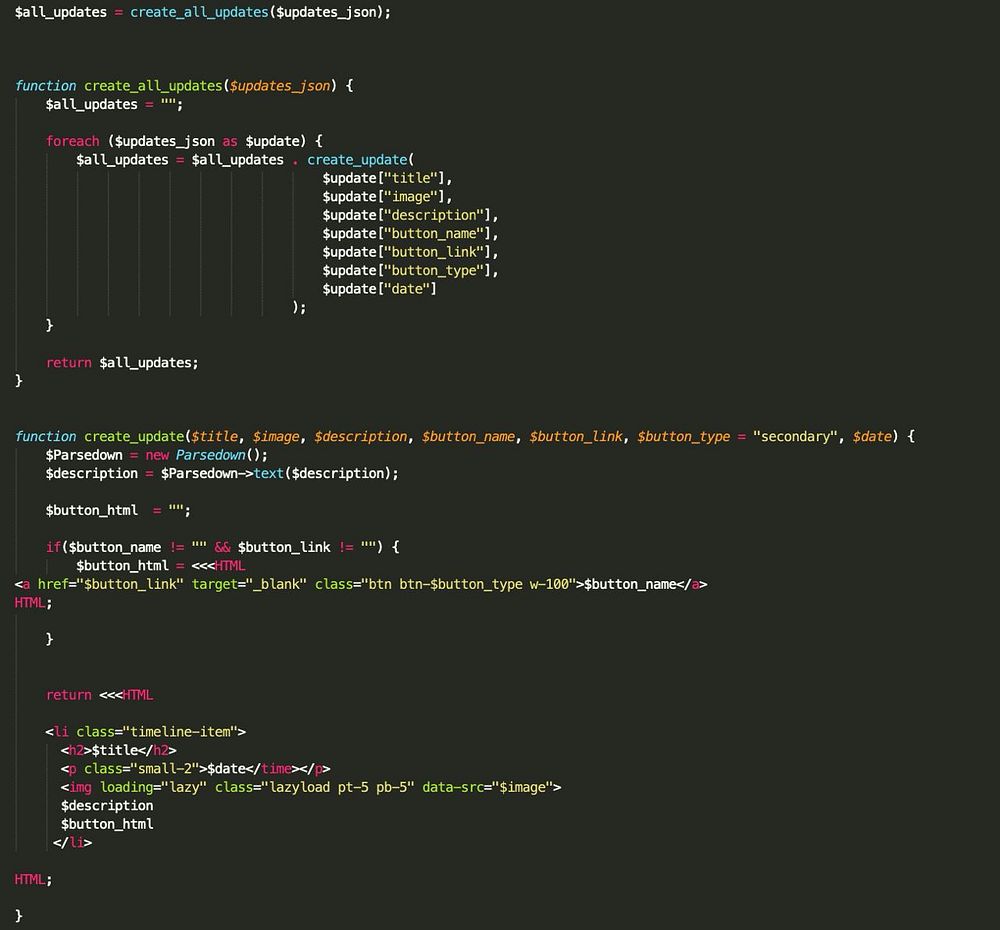Screen dimensions: 1000x930
Task: Click the "lazy" loading attribute value
Action: point(180,787)
